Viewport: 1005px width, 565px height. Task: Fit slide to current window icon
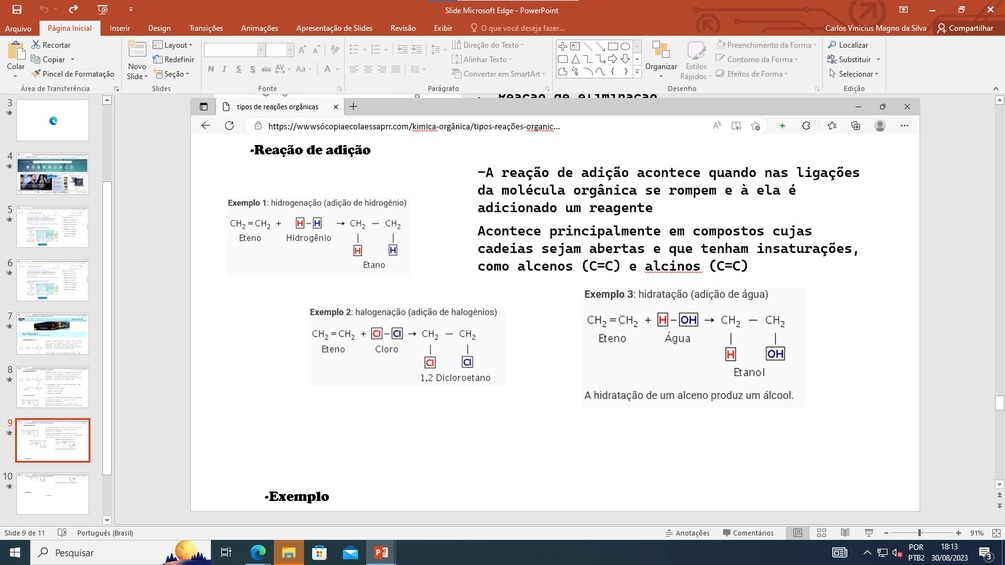996,533
